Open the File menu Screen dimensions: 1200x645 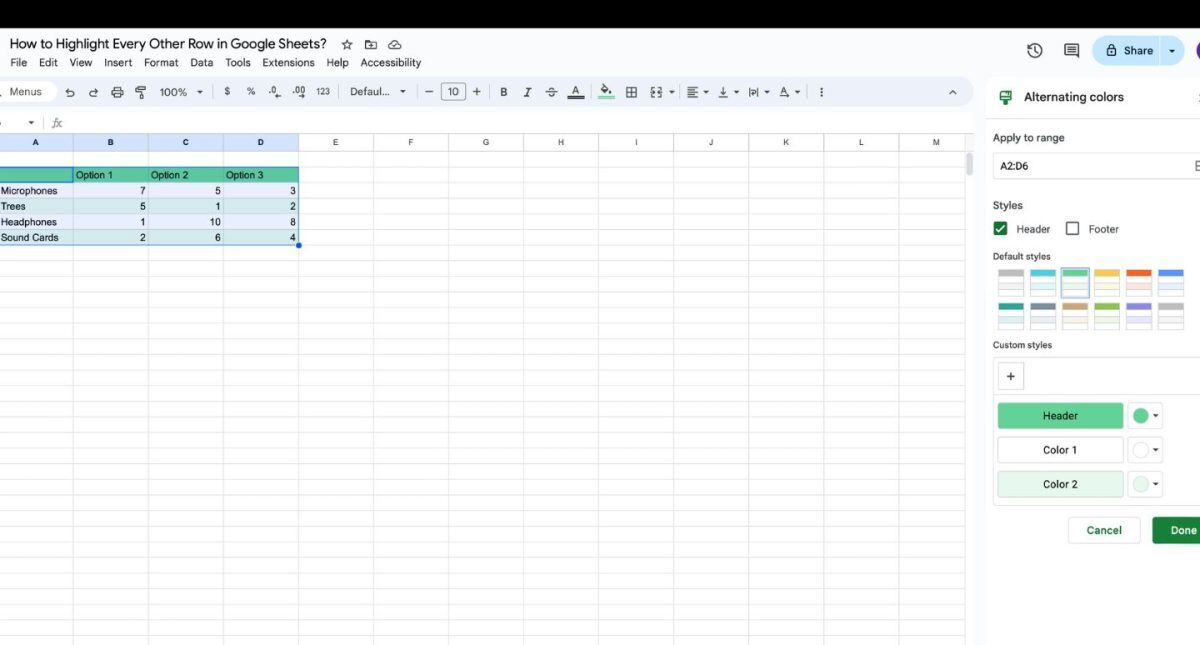18,62
